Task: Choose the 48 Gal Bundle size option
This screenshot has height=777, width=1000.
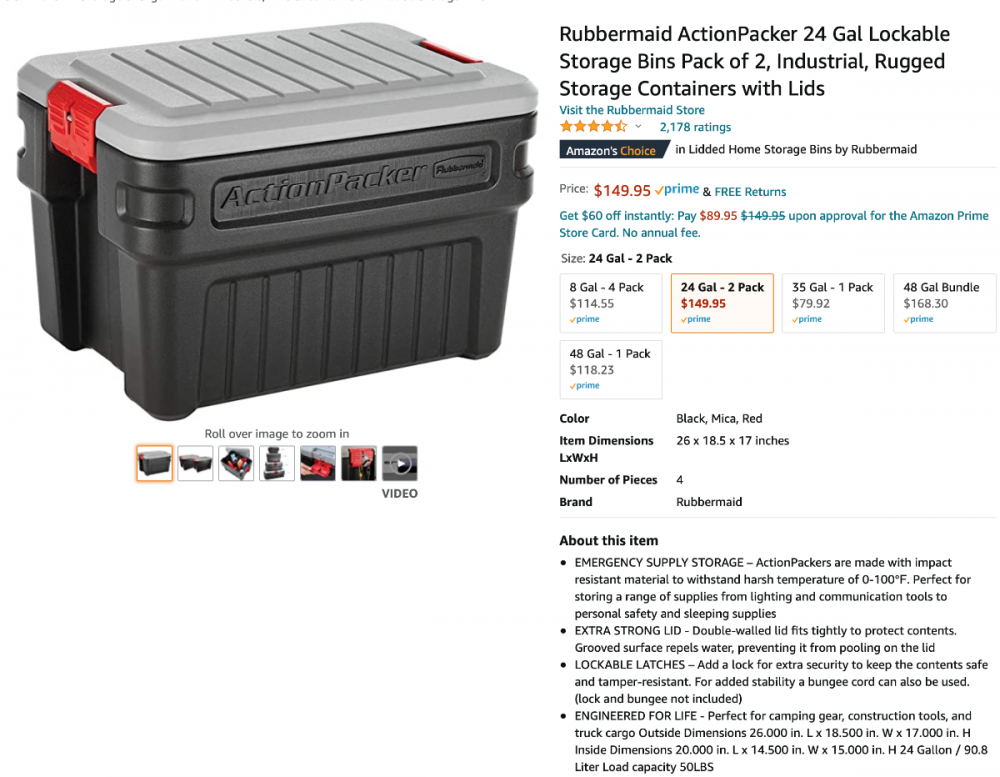Action: click(x=945, y=303)
